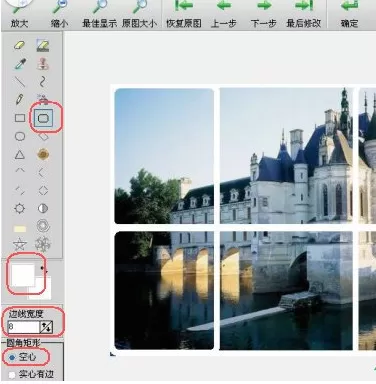Viewport: 376px width, 384px height.
Task: Click the 缩小 zoom out button
Action: click(59, 14)
